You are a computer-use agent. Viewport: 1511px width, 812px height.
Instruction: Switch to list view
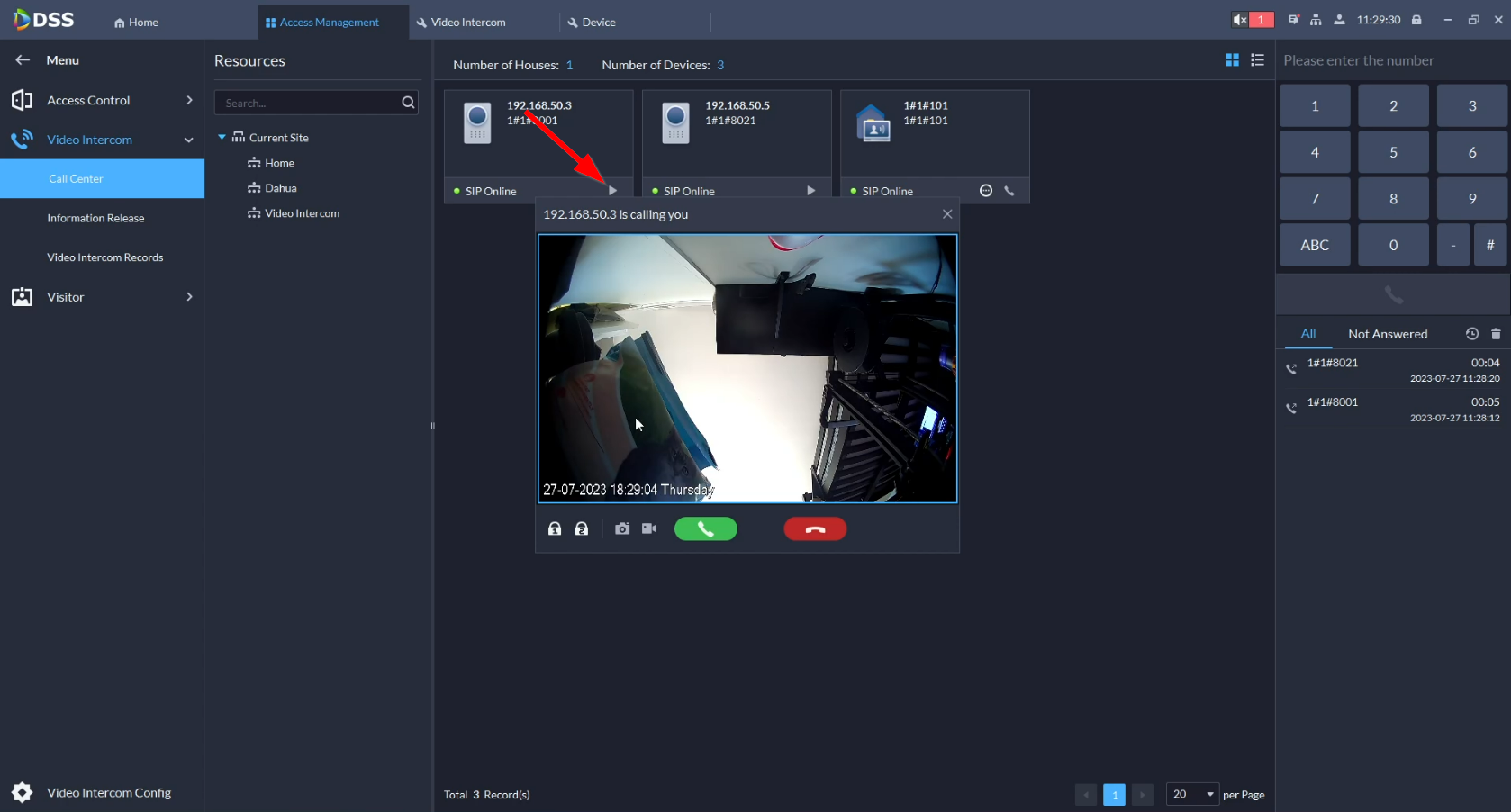1258,60
